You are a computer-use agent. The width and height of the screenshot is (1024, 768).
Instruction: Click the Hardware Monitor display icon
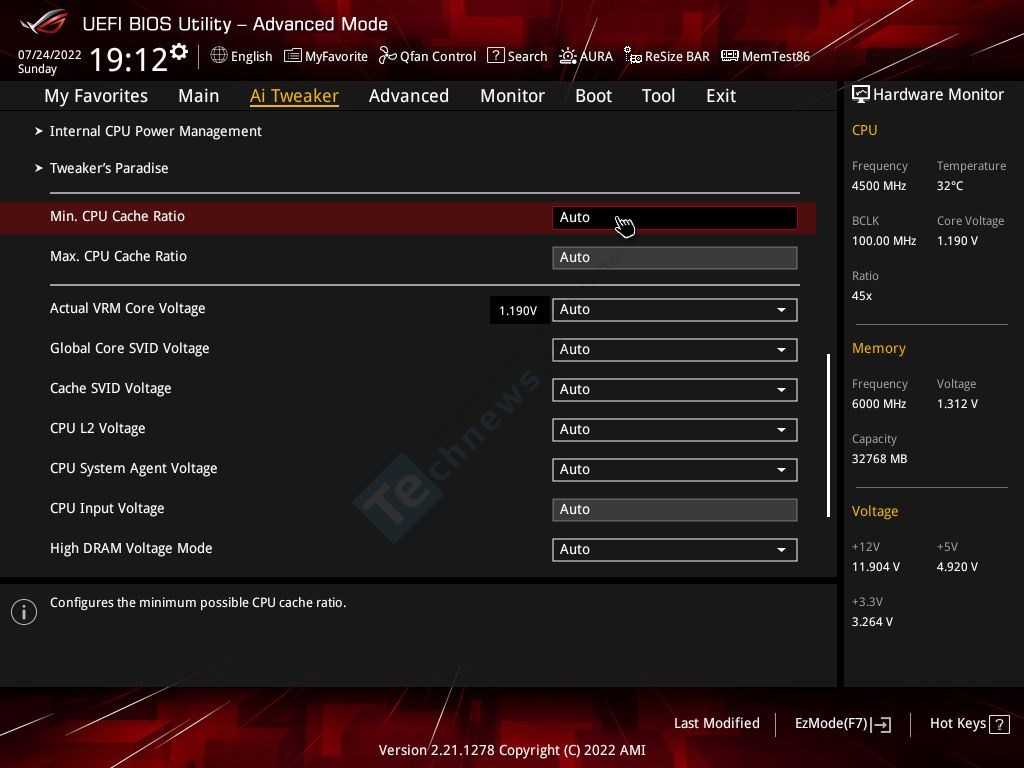(x=861, y=94)
